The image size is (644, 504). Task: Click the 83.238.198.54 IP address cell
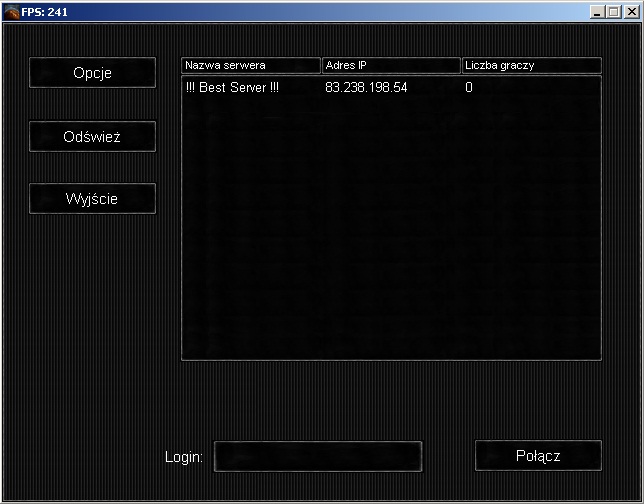click(366, 88)
